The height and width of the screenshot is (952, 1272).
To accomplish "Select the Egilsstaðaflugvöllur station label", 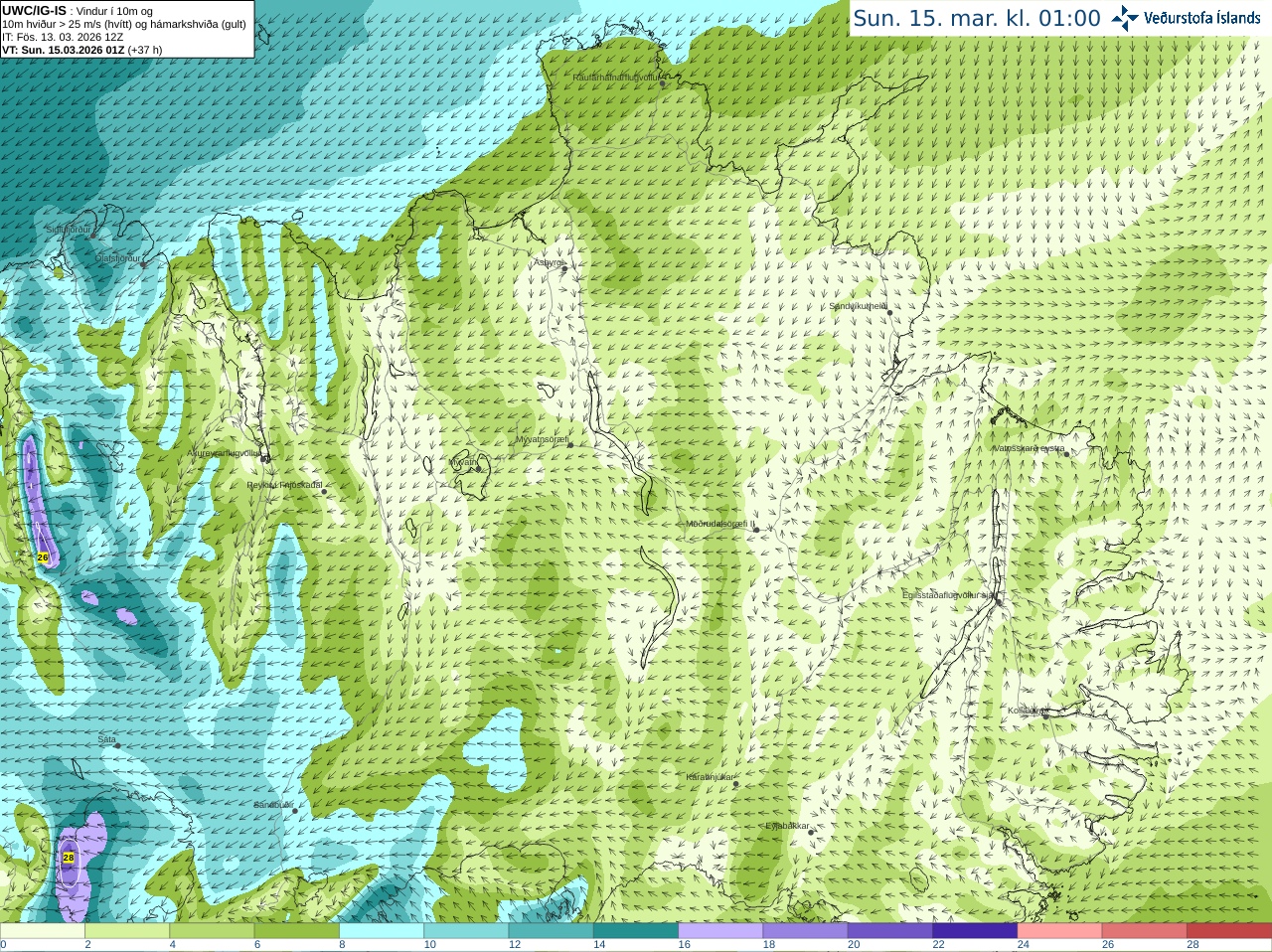I will tap(949, 594).
